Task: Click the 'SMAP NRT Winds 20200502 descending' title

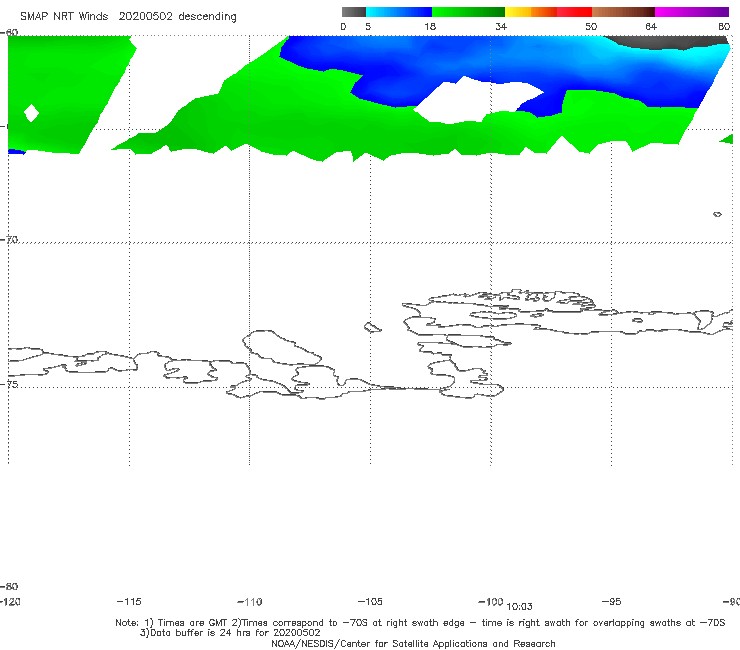Action: tap(128, 16)
